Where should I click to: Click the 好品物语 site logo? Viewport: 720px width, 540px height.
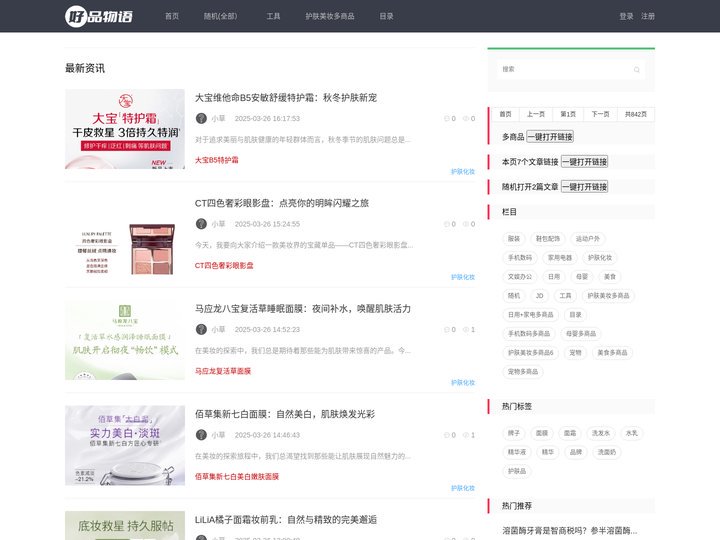(99, 17)
